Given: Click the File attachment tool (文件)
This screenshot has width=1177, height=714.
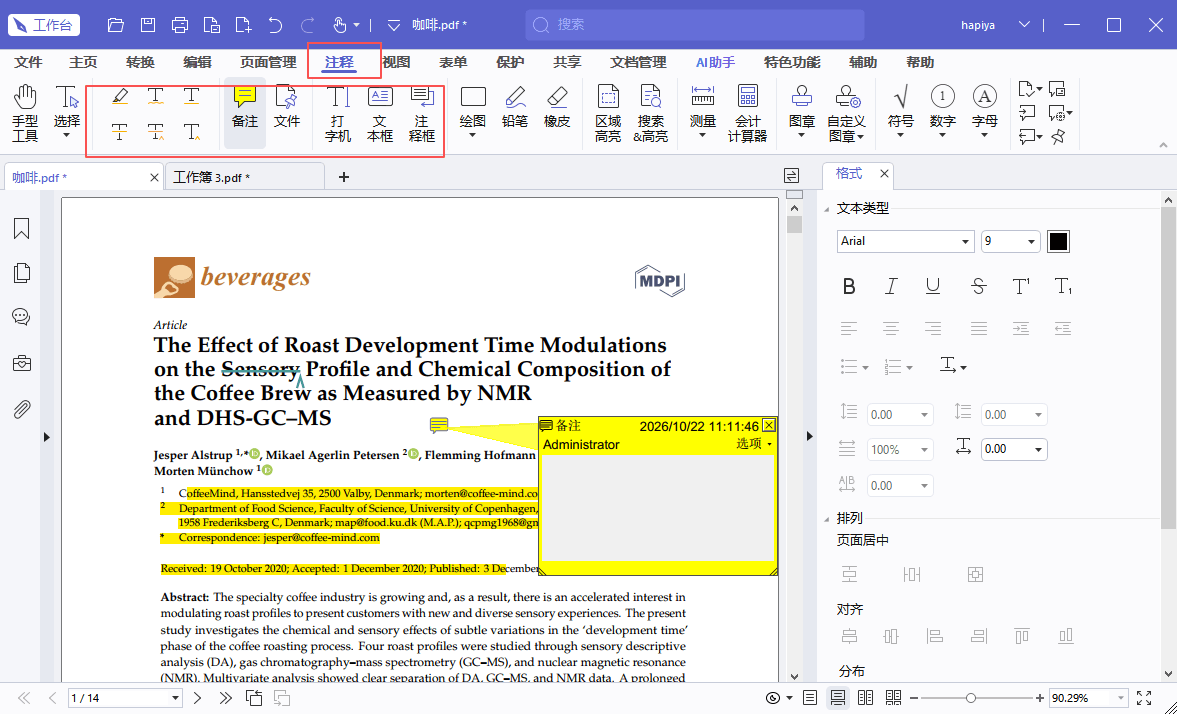Looking at the screenshot, I should (287, 107).
